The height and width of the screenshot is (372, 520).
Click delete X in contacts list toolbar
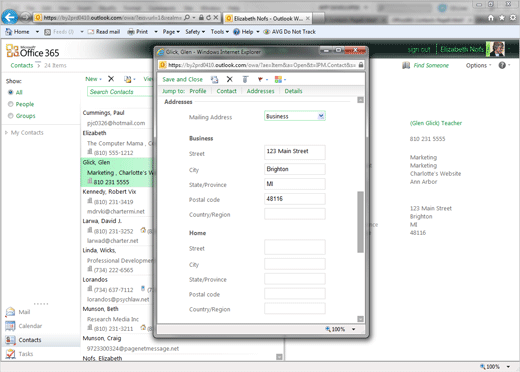[x=111, y=79]
